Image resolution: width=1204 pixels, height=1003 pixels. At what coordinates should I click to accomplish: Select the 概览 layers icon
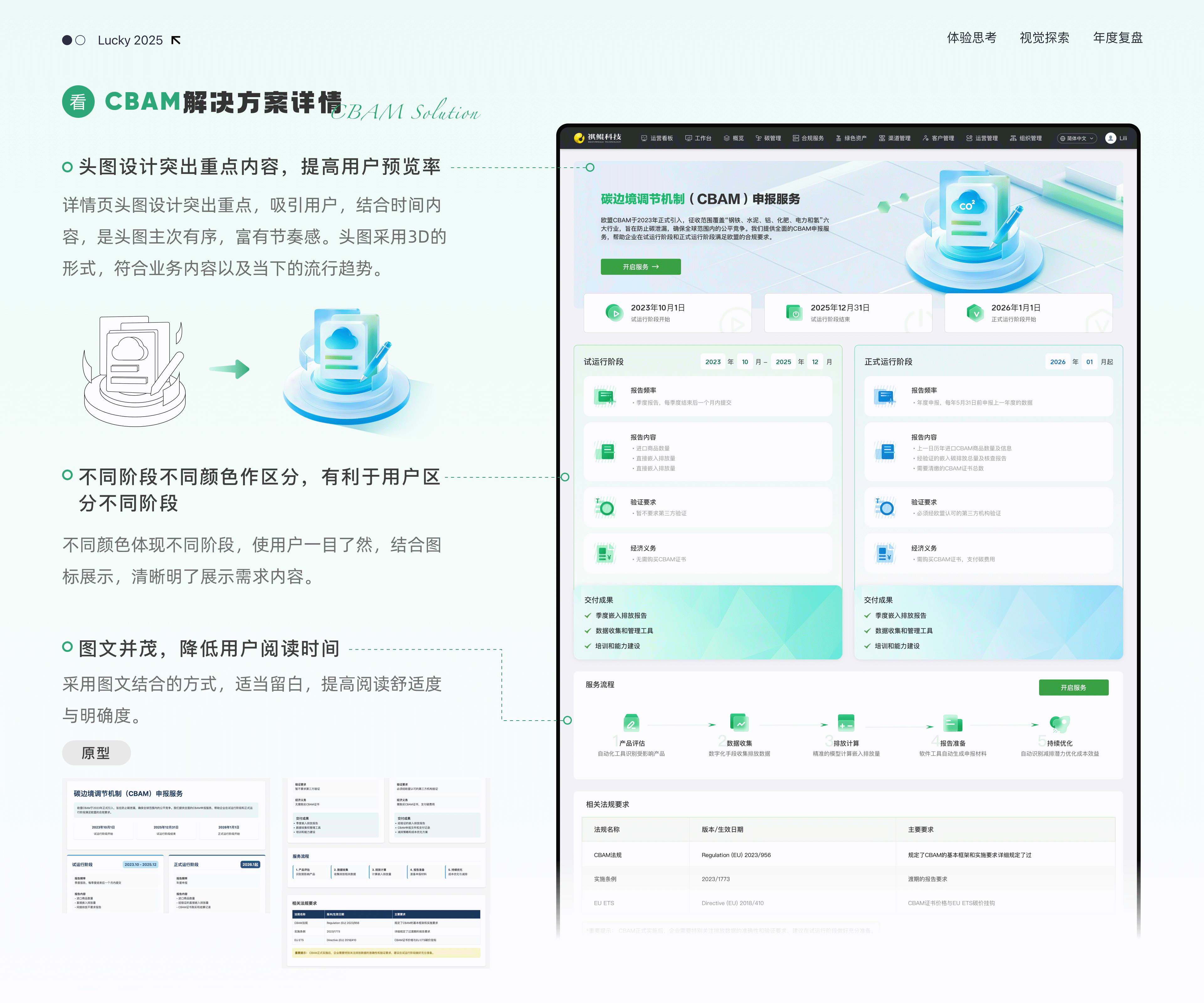click(x=726, y=138)
